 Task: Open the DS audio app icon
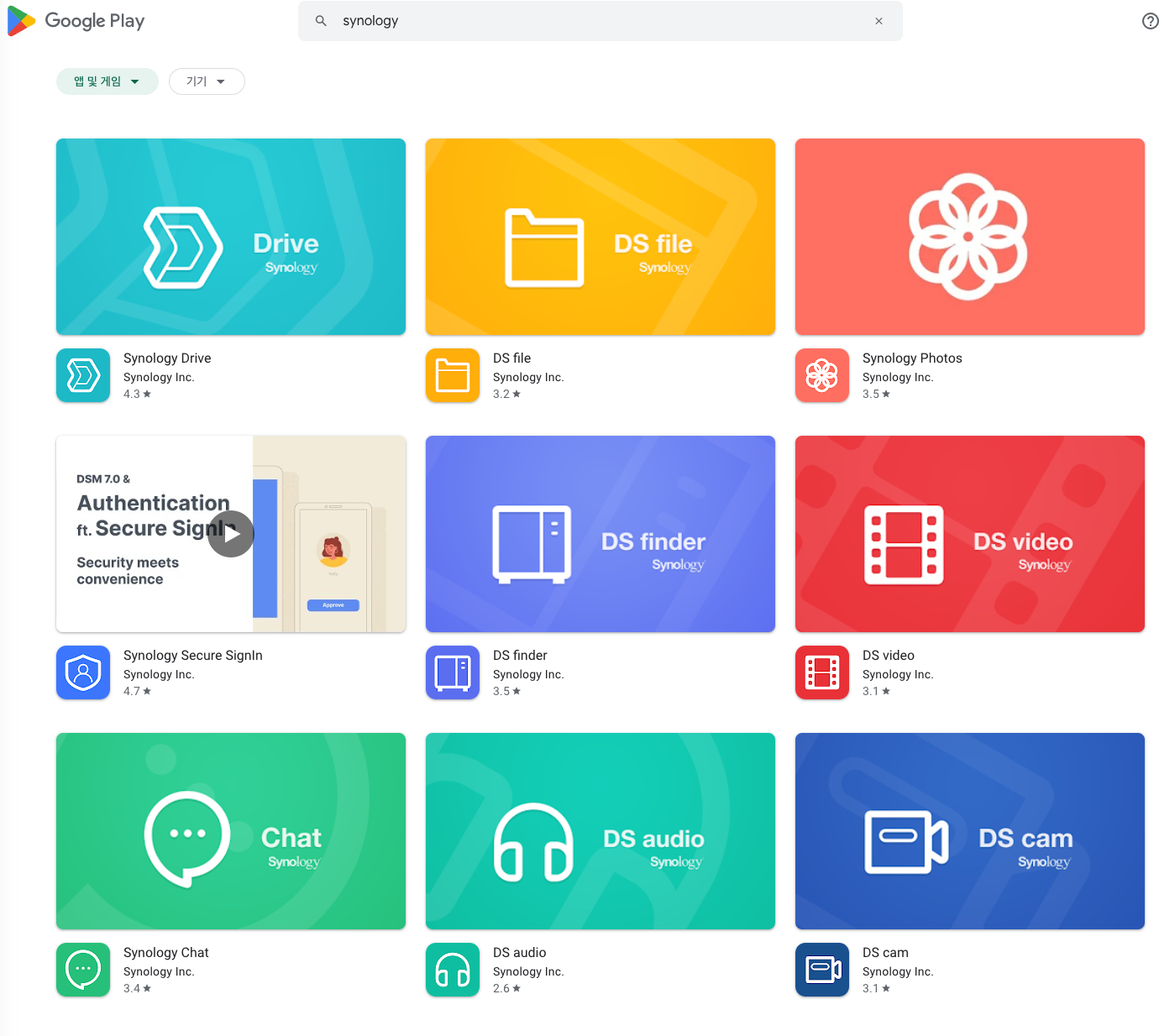(x=453, y=970)
